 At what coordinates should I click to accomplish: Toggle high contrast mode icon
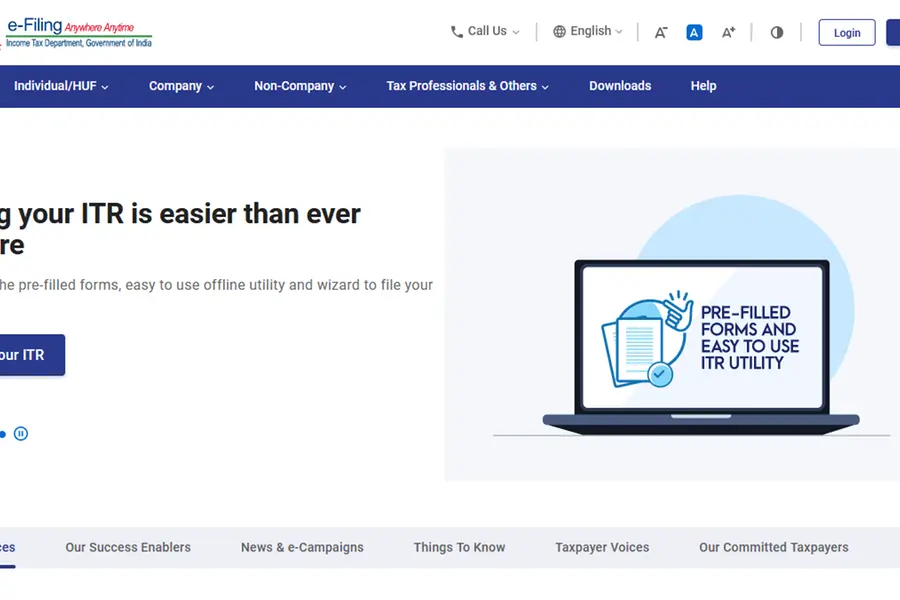[x=777, y=32]
